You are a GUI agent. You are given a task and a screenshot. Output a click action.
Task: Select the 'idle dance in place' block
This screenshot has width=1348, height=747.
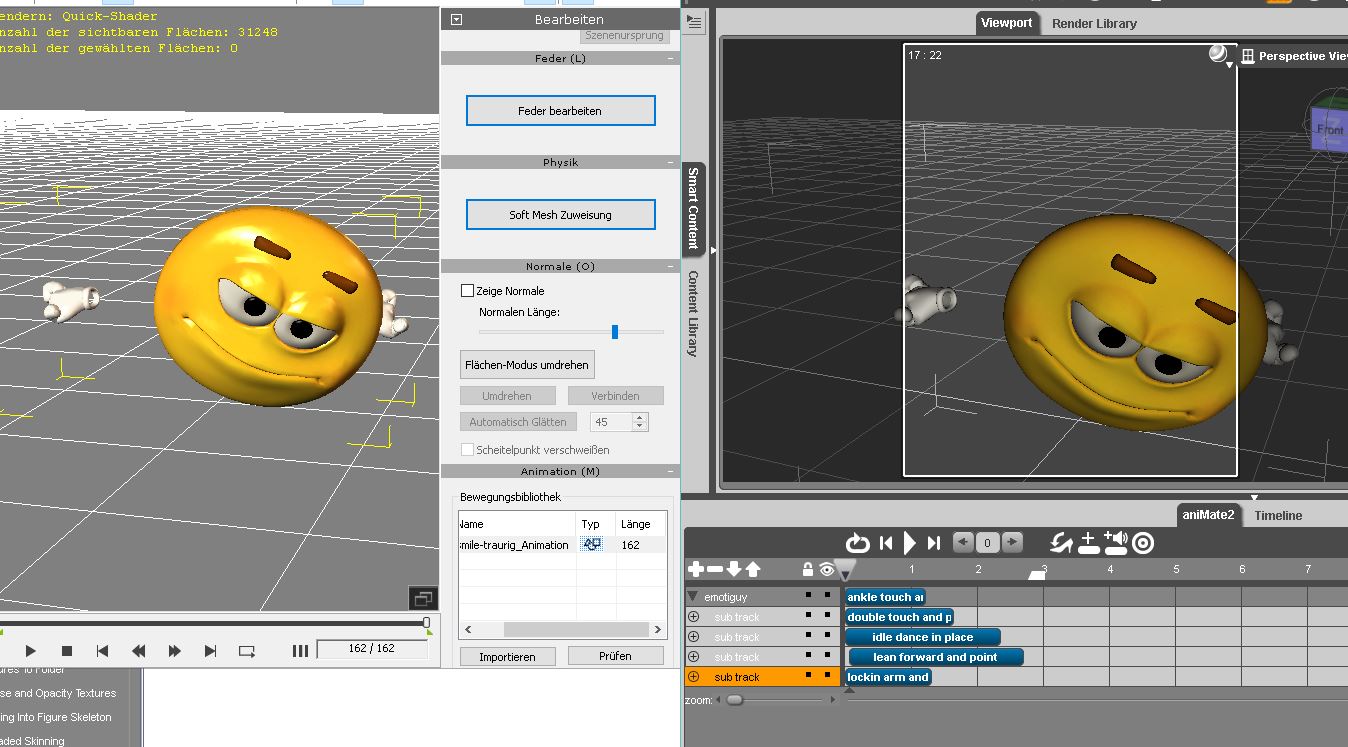922,637
